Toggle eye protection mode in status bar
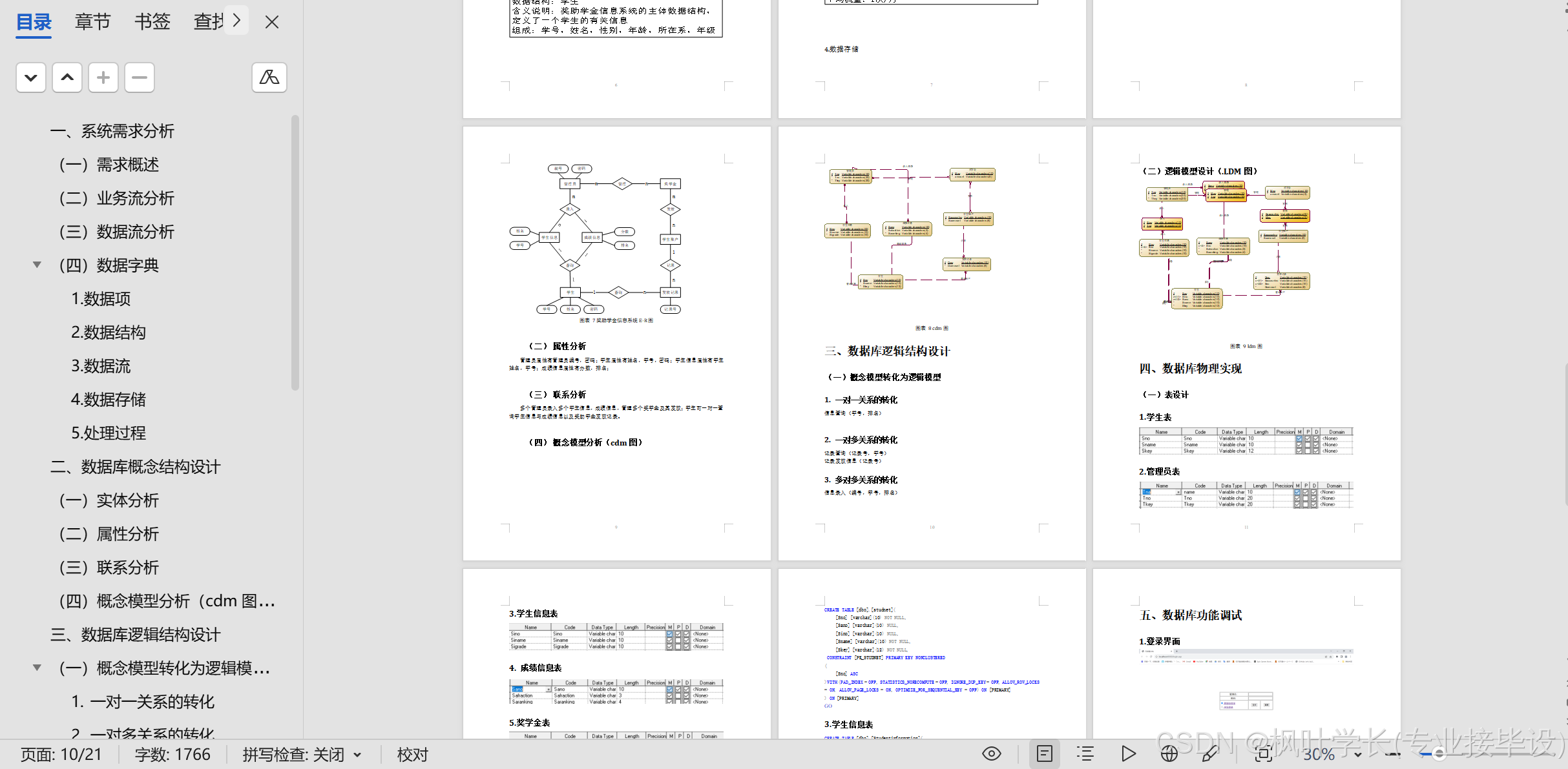1568x769 pixels. click(991, 754)
